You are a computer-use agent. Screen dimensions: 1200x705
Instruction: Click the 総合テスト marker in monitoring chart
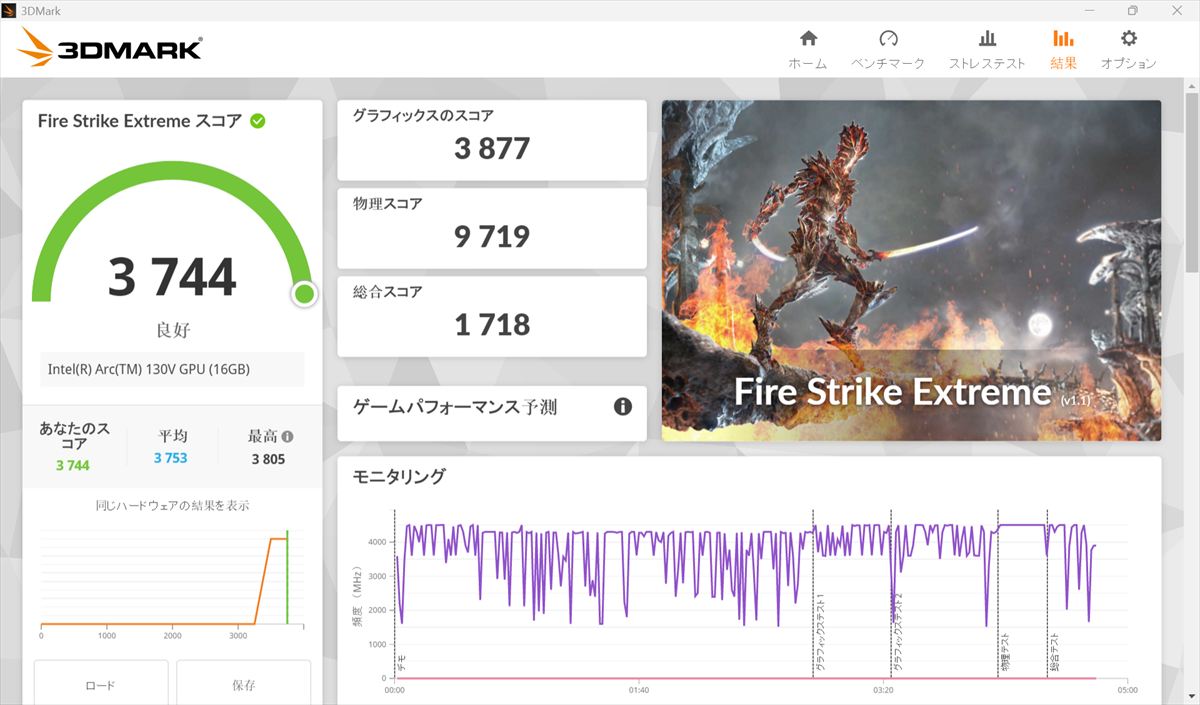(x=1054, y=651)
